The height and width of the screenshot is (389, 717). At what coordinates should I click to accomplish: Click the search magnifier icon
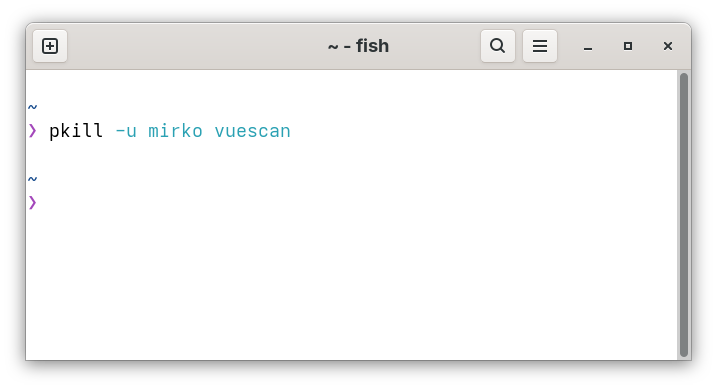(498, 46)
